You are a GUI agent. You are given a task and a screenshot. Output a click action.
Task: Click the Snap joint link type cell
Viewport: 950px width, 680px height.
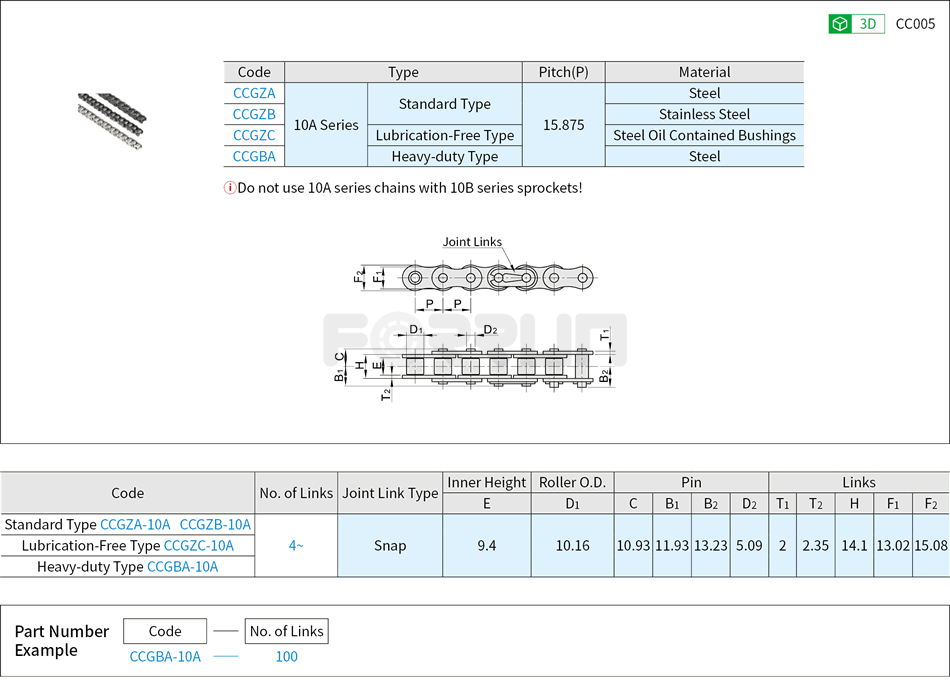coord(390,545)
